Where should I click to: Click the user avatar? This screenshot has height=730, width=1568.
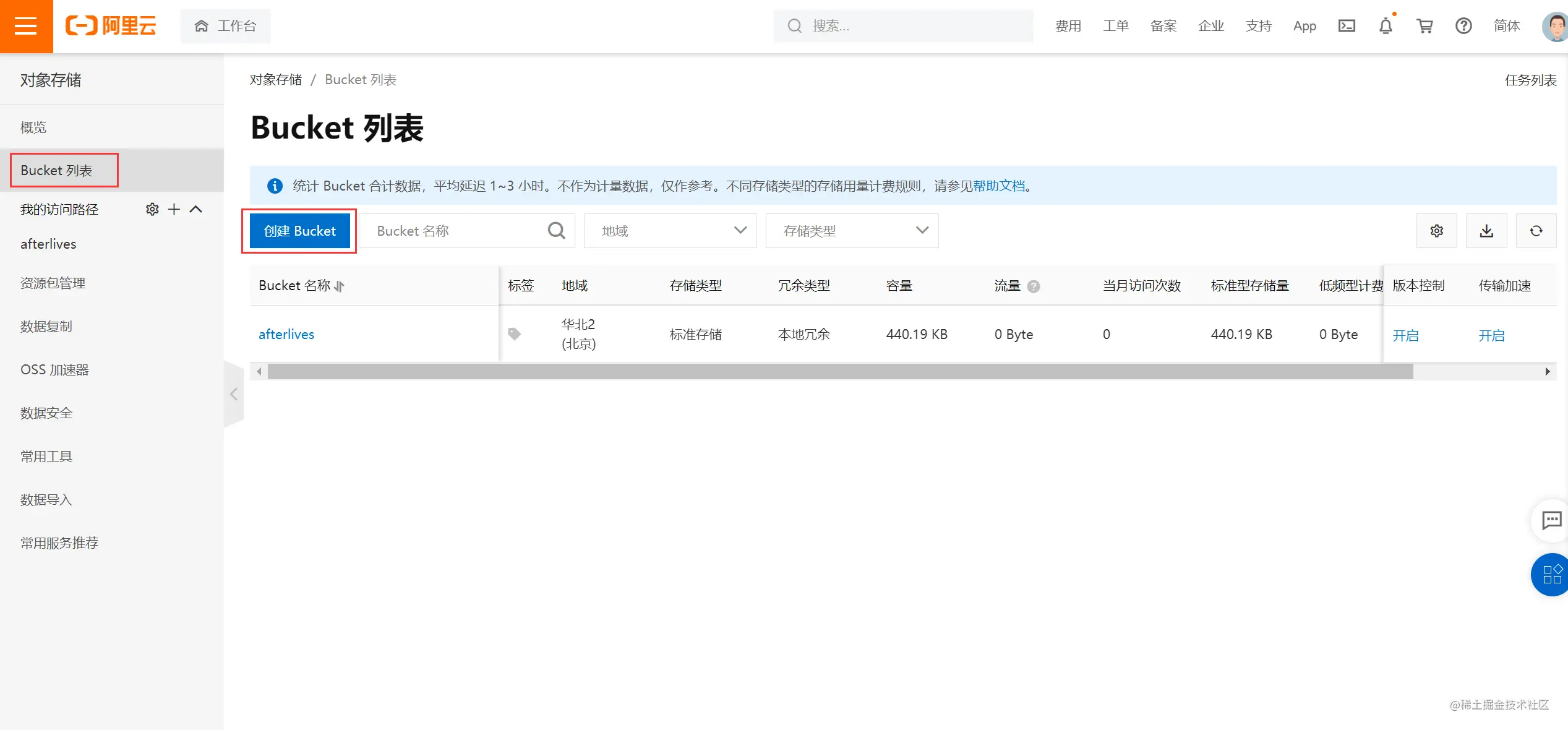[x=1555, y=26]
